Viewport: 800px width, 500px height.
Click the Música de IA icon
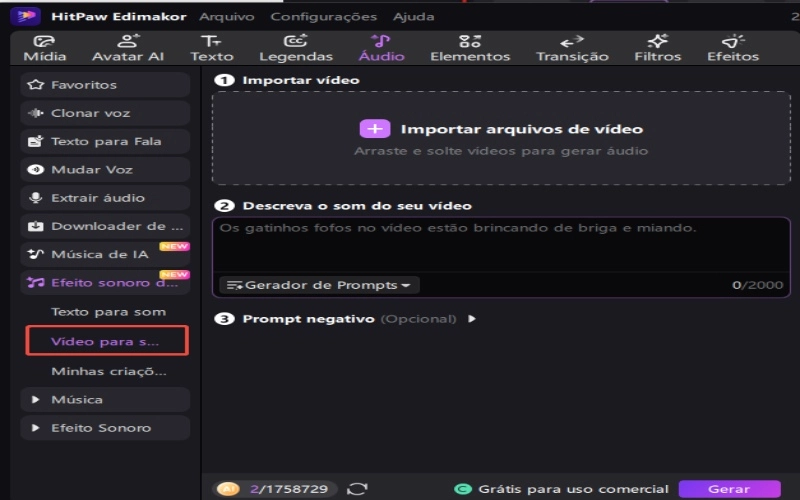click(35, 254)
